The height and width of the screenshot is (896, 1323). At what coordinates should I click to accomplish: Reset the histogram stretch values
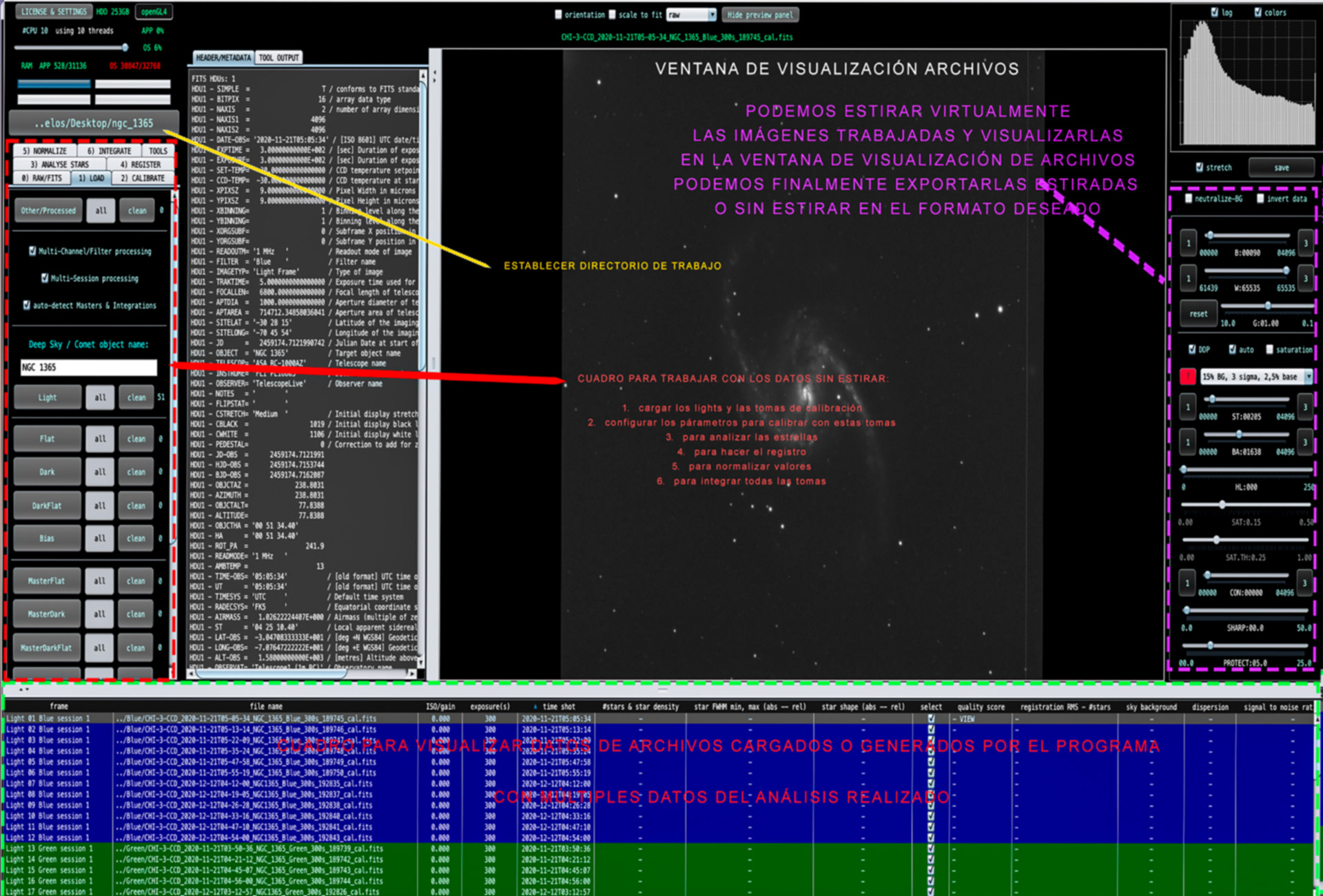[x=1198, y=313]
